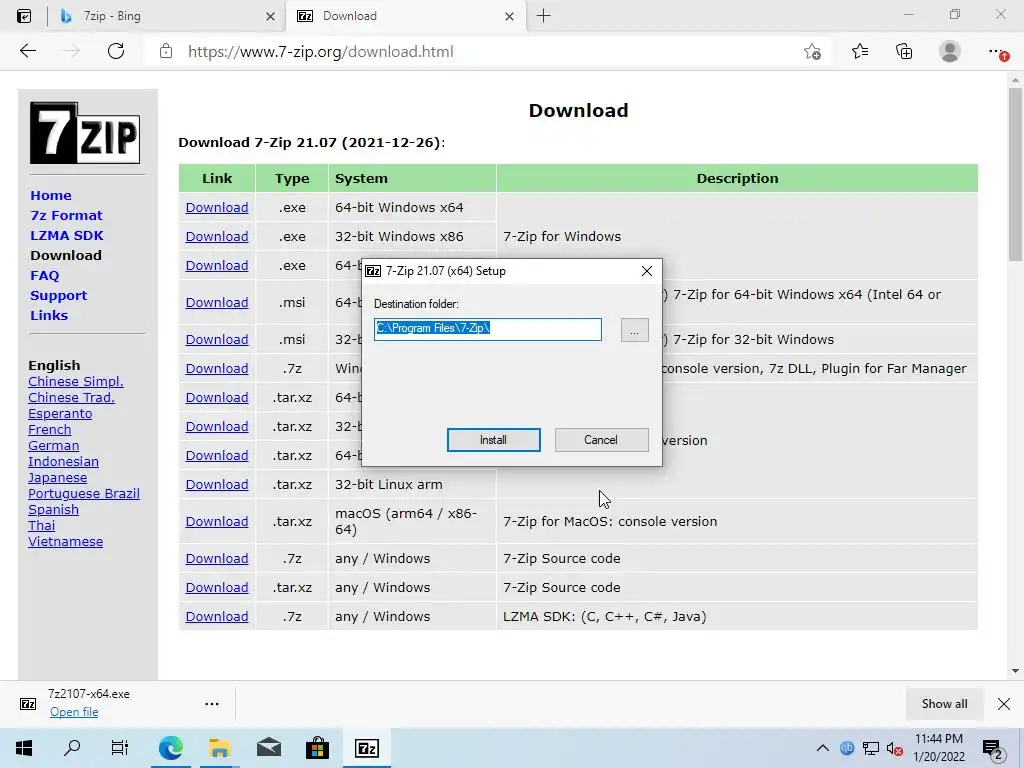Download the LZMA SDK .7z
The width and height of the screenshot is (1024, 768).
coord(217,616)
